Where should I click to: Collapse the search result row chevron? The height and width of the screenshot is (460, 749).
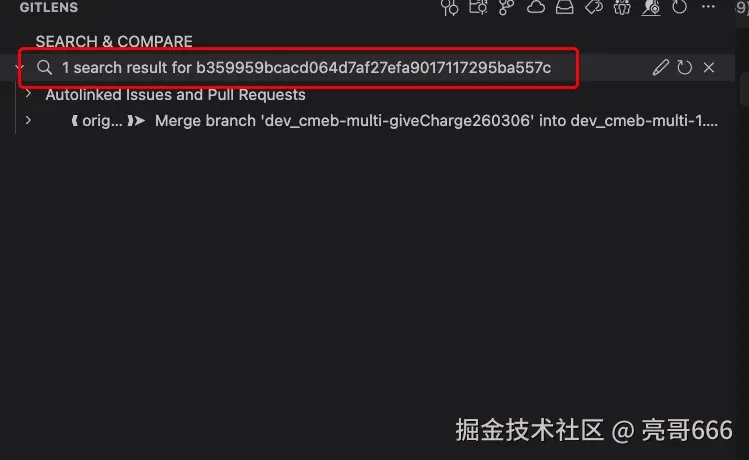[19, 67]
